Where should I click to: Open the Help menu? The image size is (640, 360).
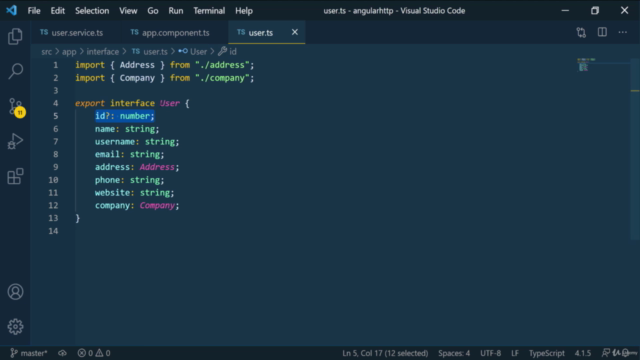point(244,11)
